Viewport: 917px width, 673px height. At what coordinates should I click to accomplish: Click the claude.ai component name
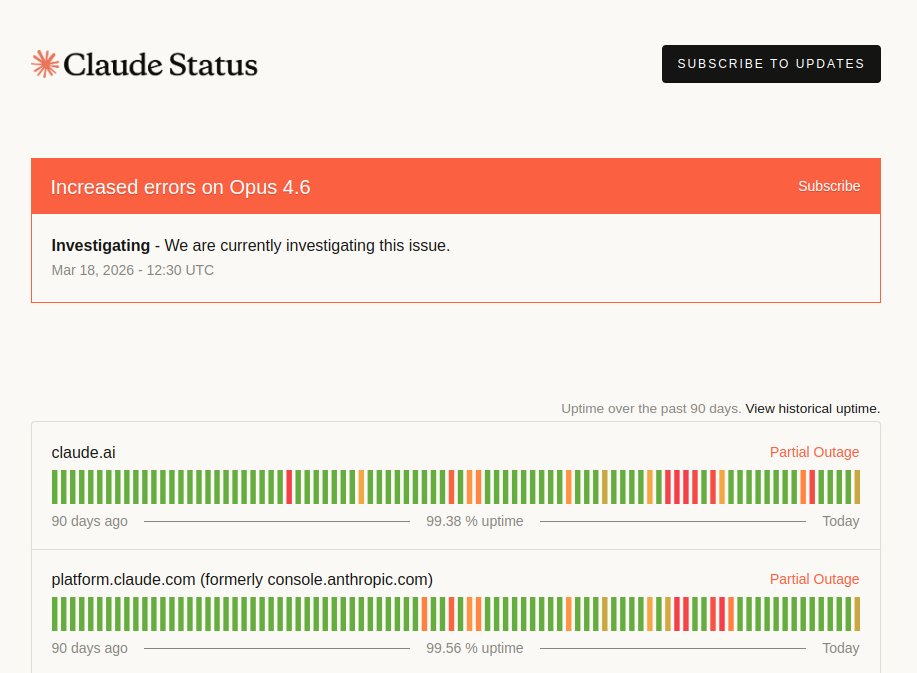84,452
